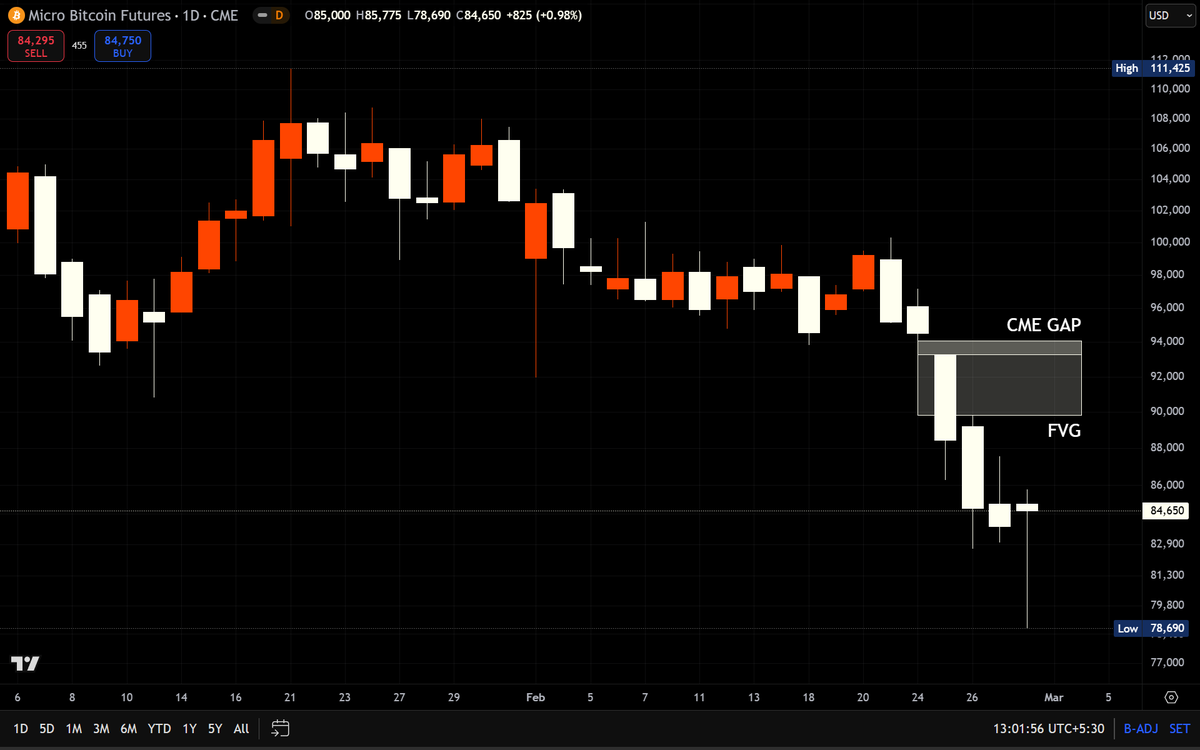Image resolution: width=1200 pixels, height=750 pixels.
Task: Select the 1M date range
Action: point(73,729)
